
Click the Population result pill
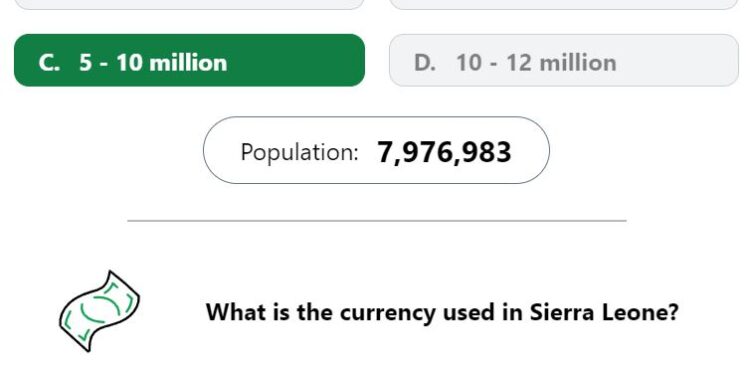pos(376,150)
